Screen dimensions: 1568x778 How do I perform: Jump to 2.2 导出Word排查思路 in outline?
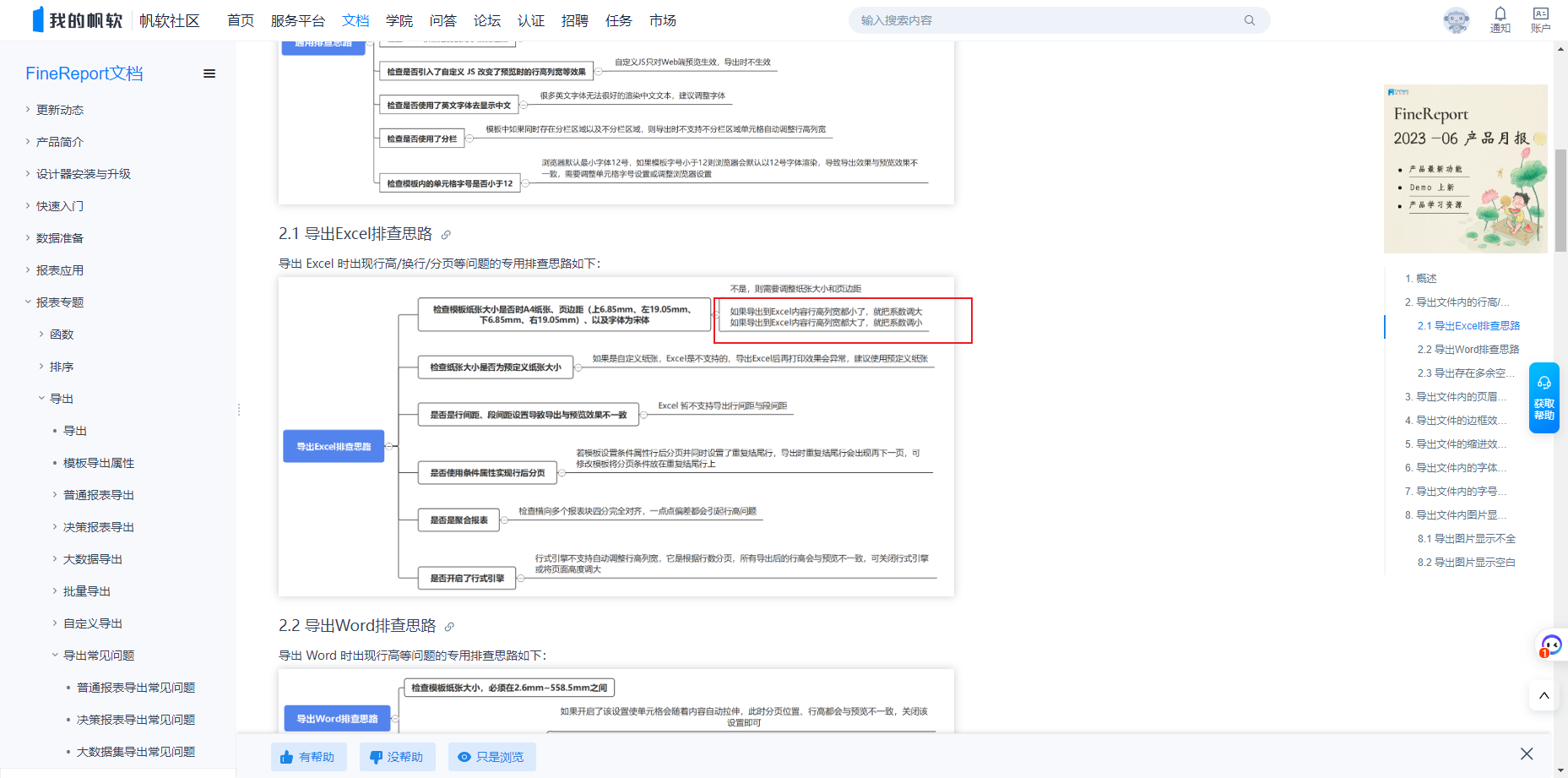pos(1468,349)
